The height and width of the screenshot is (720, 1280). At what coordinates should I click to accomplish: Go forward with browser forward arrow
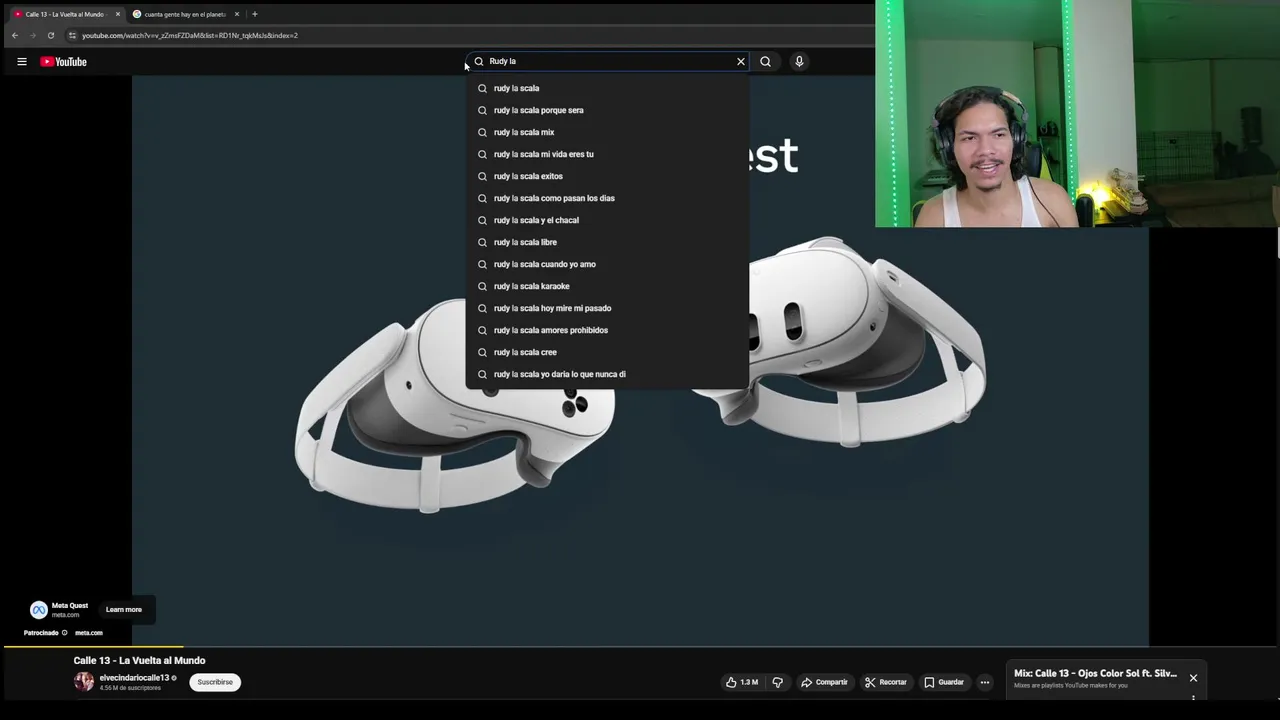click(33, 35)
